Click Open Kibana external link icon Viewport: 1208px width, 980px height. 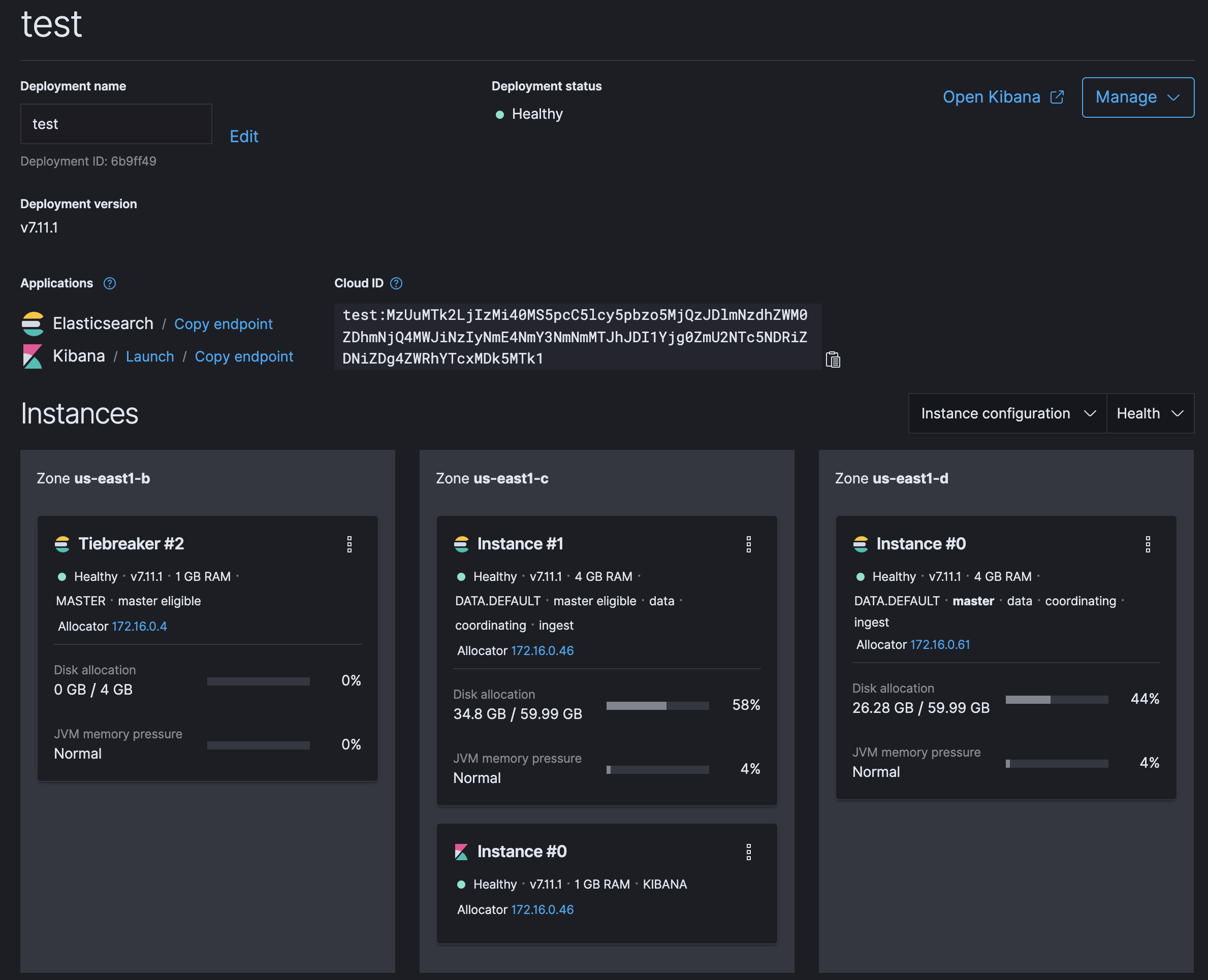pyautogui.click(x=1057, y=97)
